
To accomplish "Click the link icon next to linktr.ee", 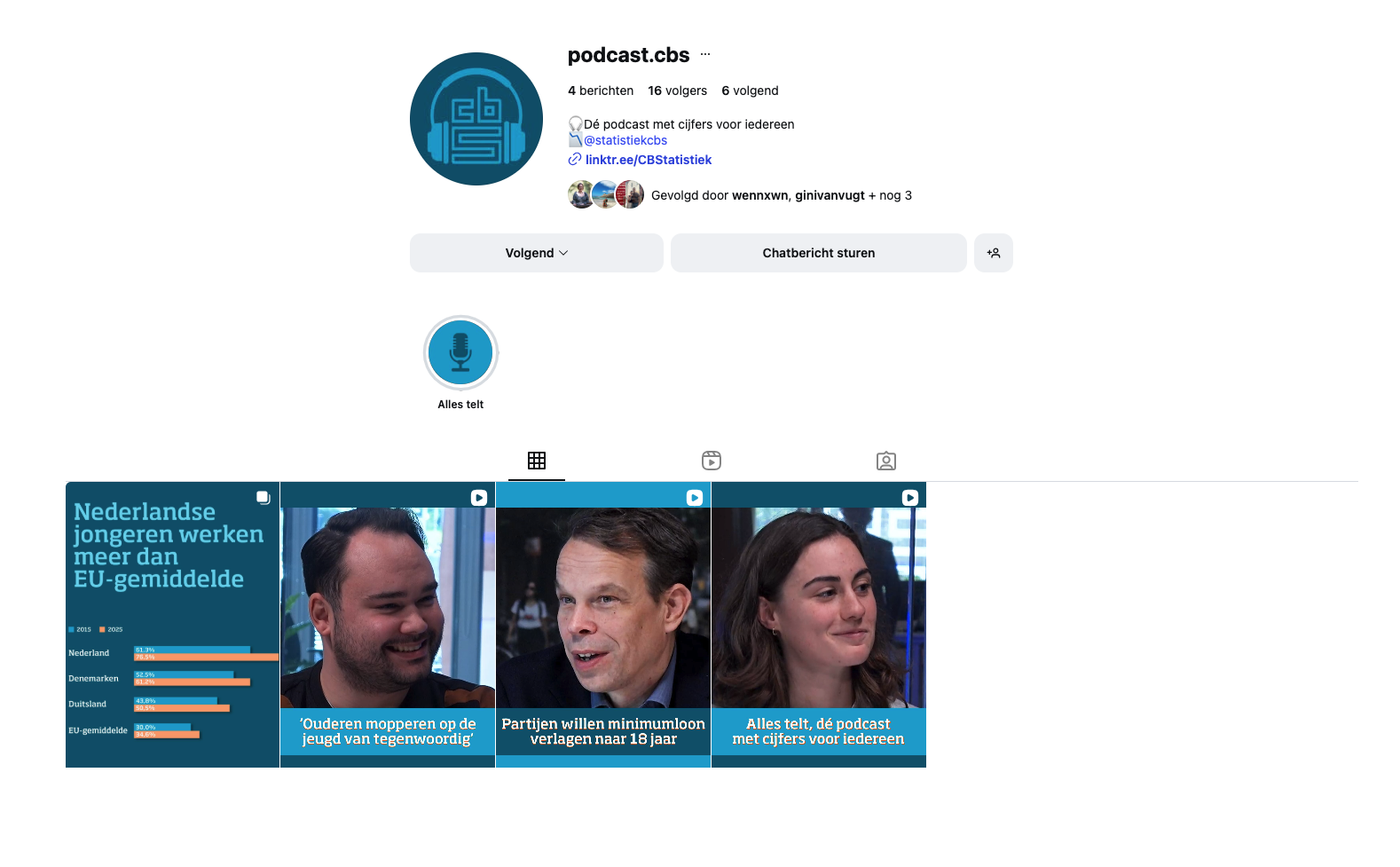I will pos(575,160).
